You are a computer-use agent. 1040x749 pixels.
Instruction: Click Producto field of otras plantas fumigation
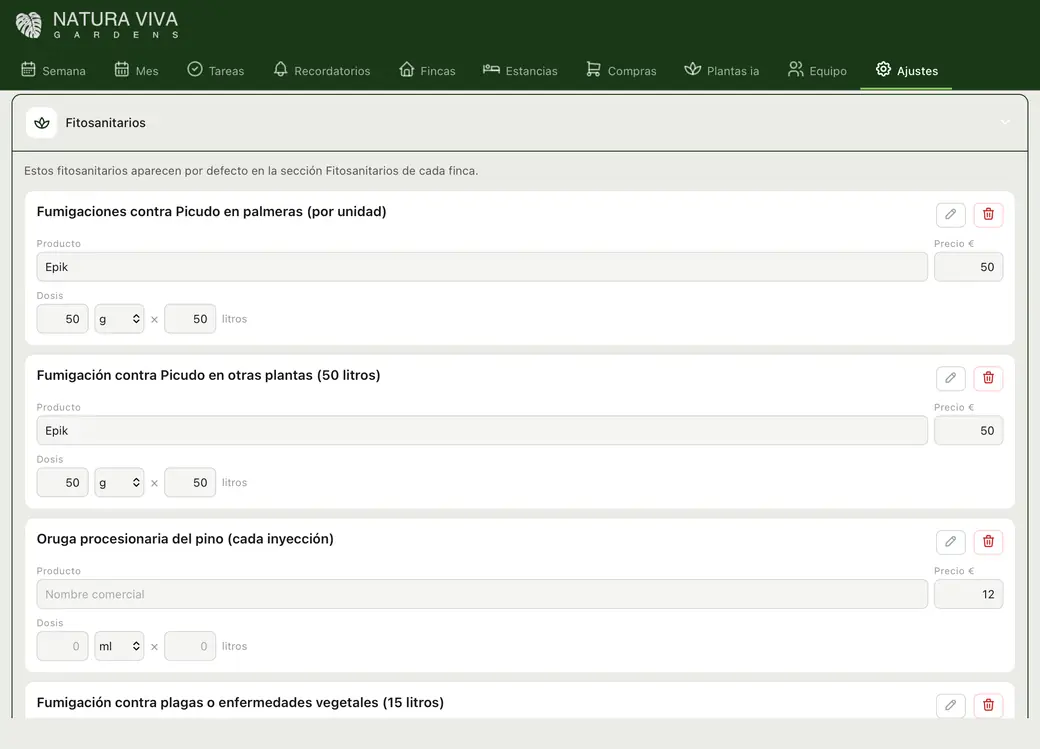click(482, 431)
